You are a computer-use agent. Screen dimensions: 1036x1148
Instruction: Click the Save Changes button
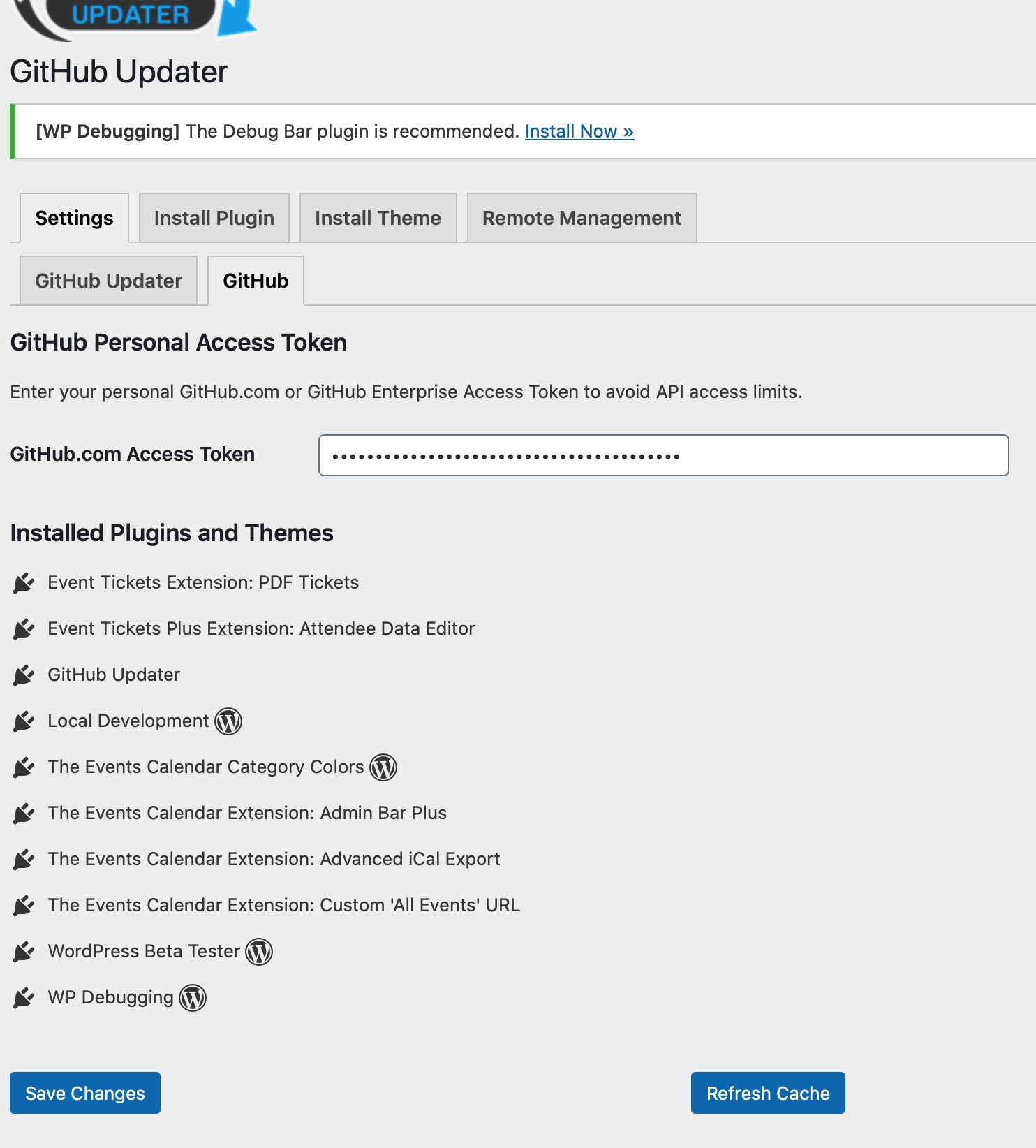(84, 1092)
